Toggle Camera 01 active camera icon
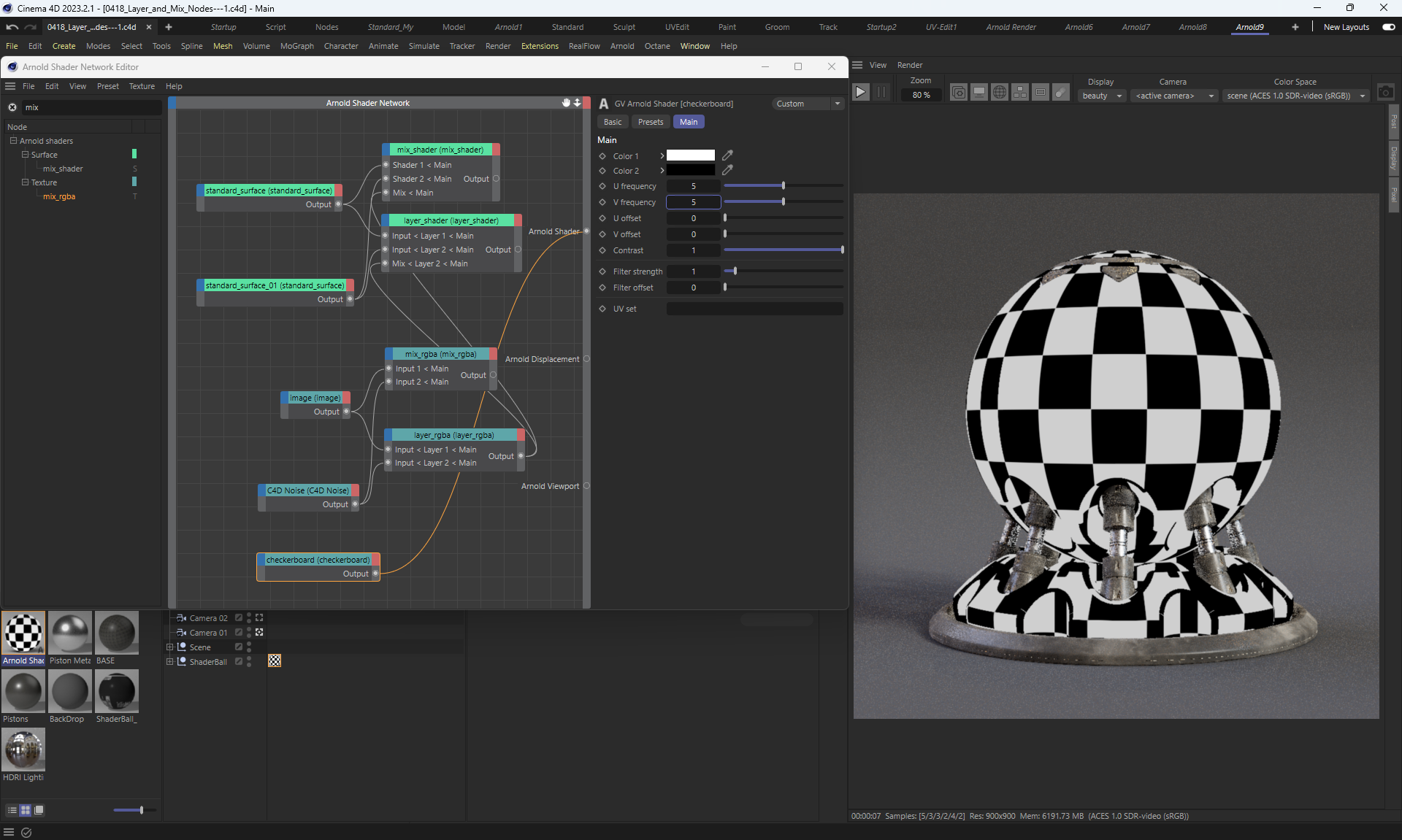The image size is (1402, 840). pyautogui.click(x=259, y=632)
